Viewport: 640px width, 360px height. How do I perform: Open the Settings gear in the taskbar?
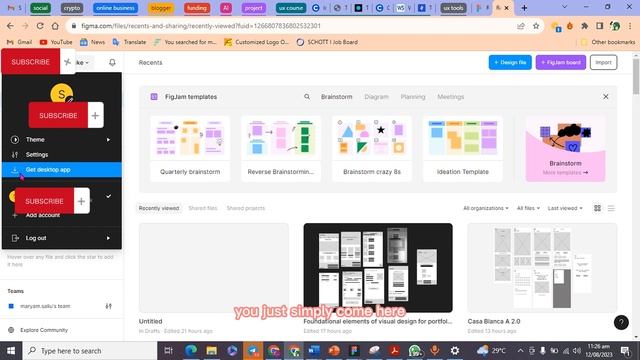tap(455, 351)
